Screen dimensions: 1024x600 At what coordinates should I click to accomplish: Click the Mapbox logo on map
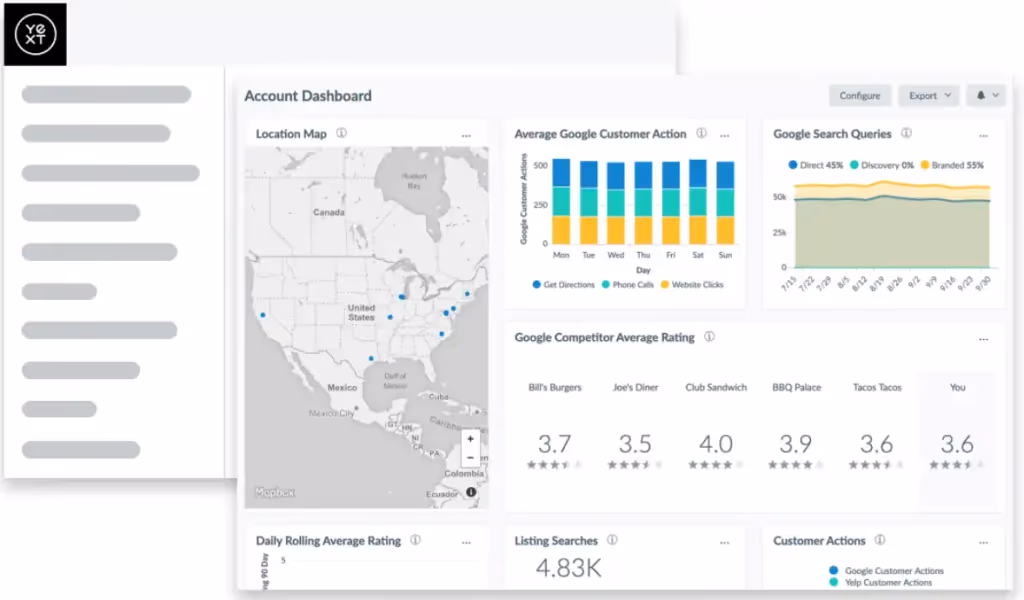(x=275, y=493)
